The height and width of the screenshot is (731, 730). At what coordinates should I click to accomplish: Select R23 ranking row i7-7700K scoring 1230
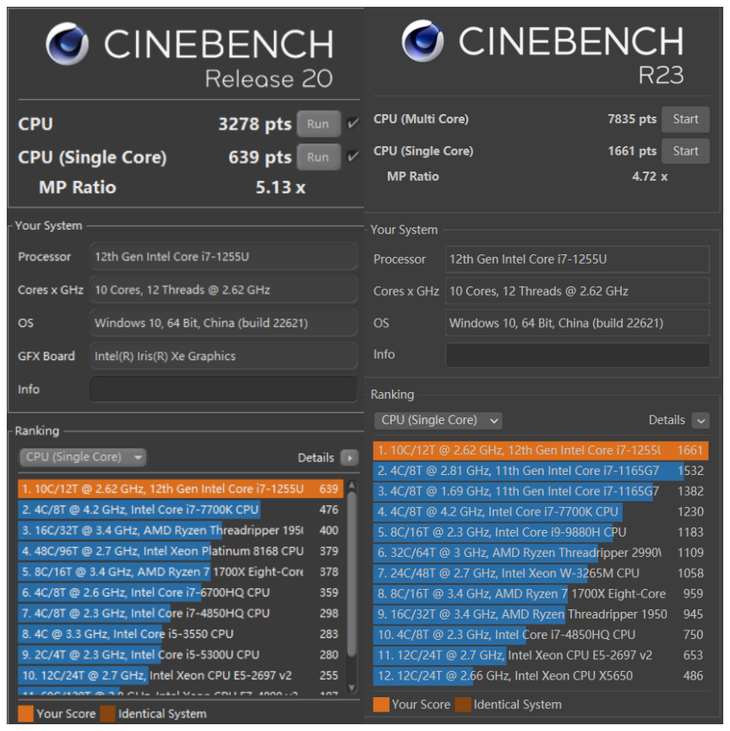point(541,512)
